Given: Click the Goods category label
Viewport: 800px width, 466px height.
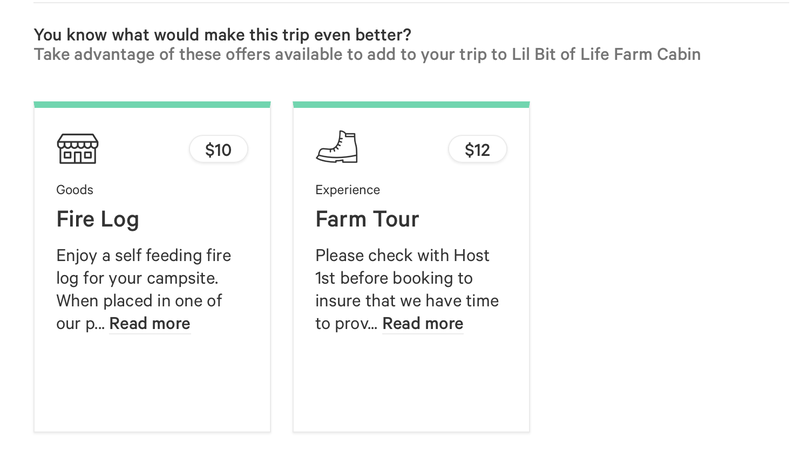Looking at the screenshot, I should pyautogui.click(x=74, y=190).
